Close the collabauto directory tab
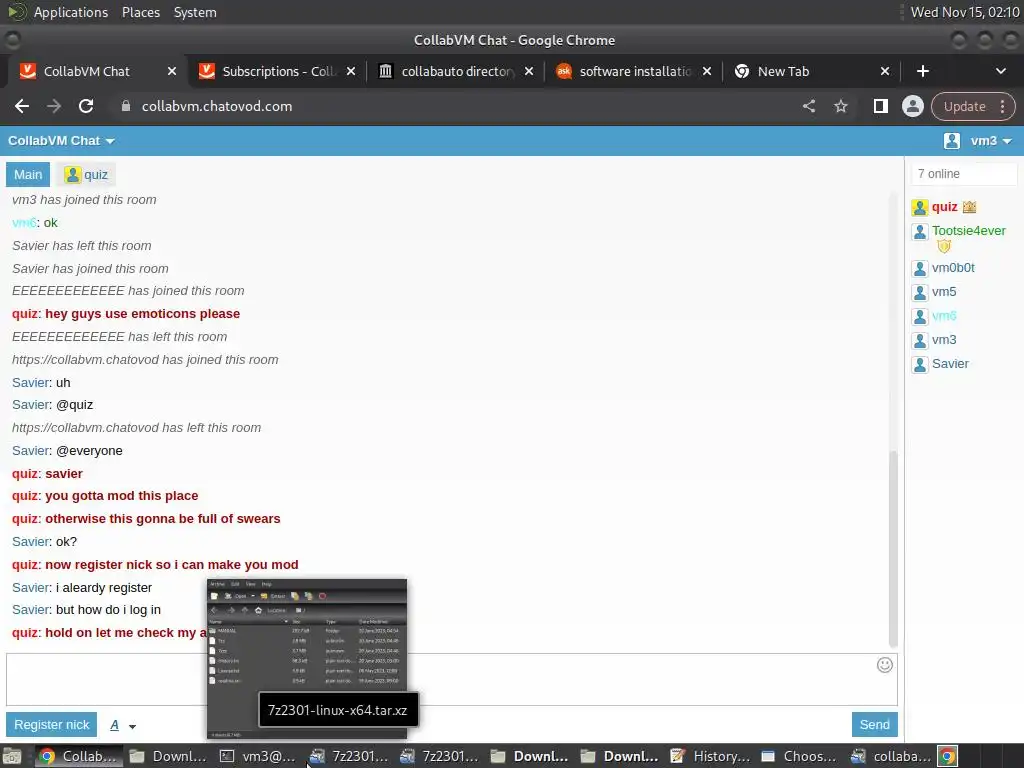The height and width of the screenshot is (768, 1024). point(529,71)
